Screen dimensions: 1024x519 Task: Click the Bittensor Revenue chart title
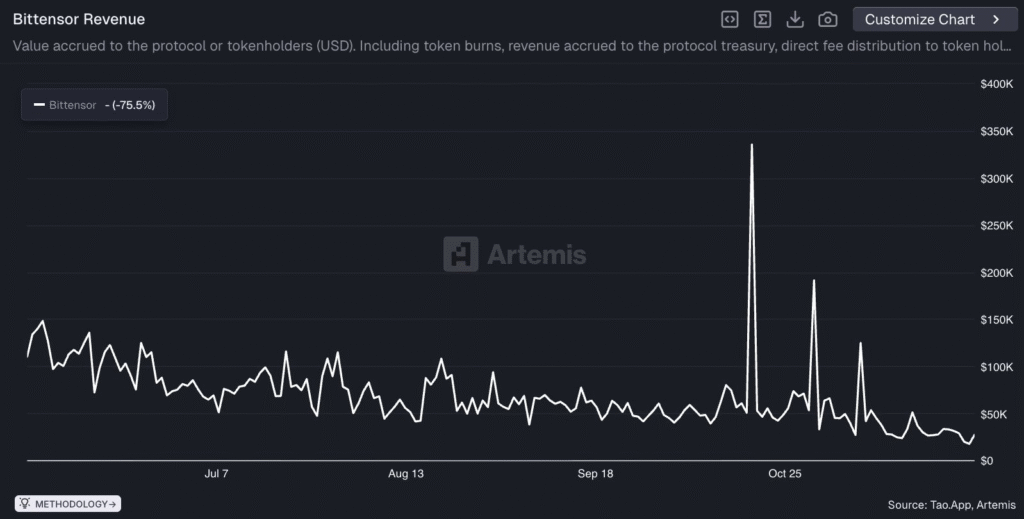pos(79,19)
